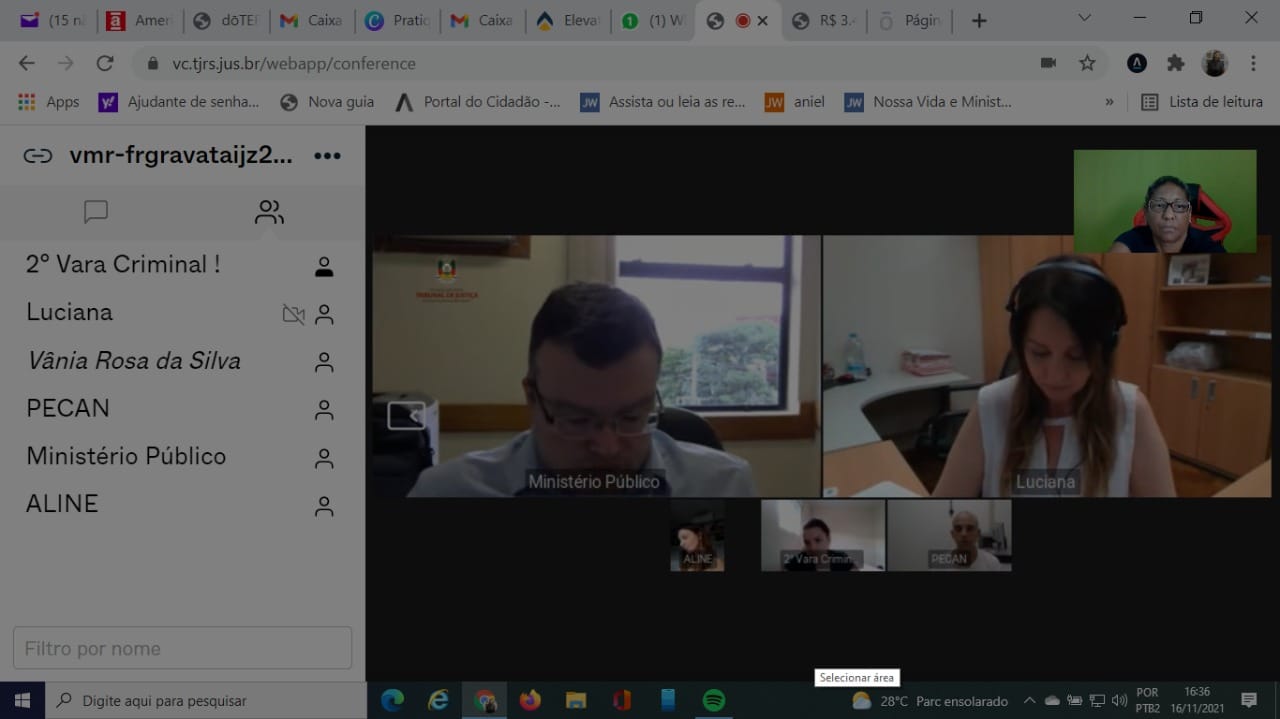Open the chat panel icon
Screen dimensions: 1280x719
(96, 212)
